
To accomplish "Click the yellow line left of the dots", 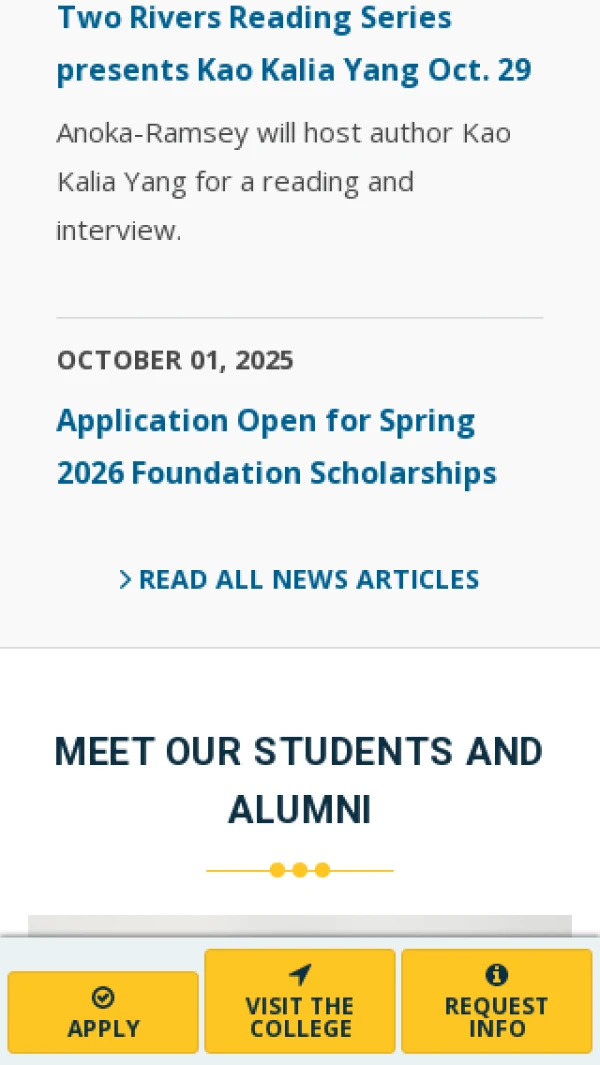I will pos(237,870).
